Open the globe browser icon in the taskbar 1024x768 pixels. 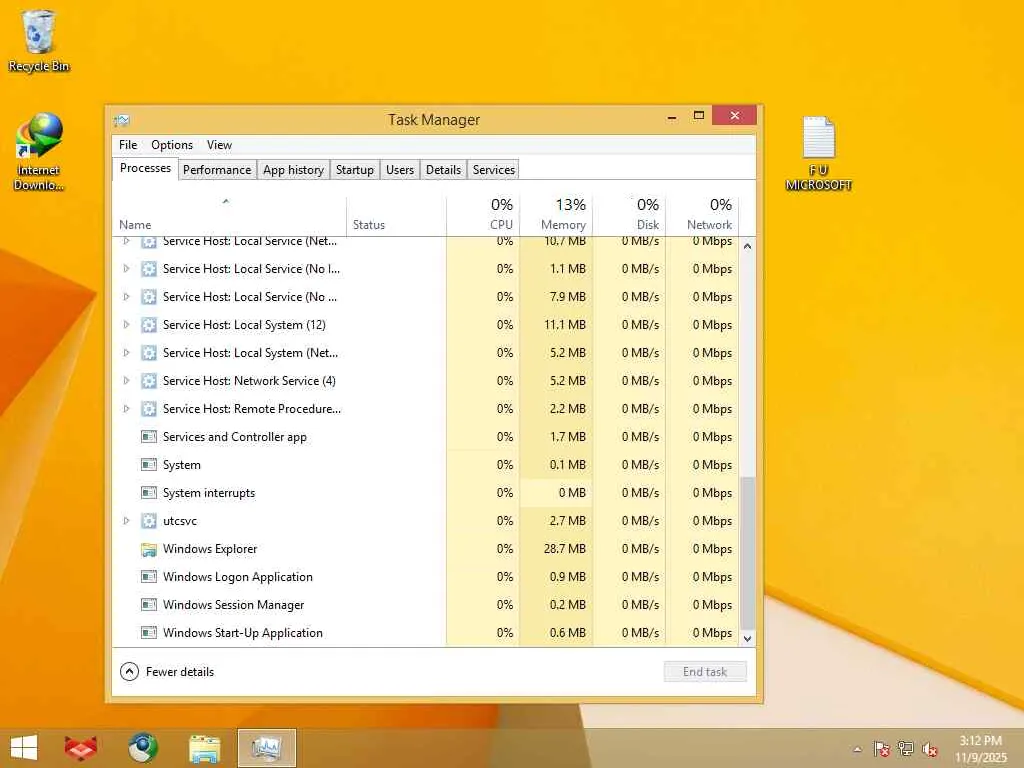pyautogui.click(x=142, y=748)
